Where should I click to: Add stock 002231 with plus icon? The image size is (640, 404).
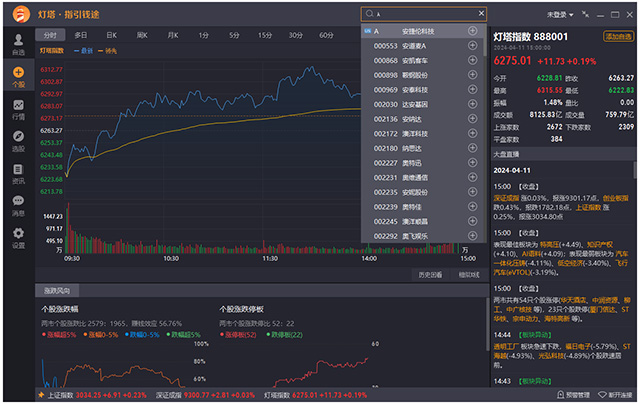tap(473, 177)
